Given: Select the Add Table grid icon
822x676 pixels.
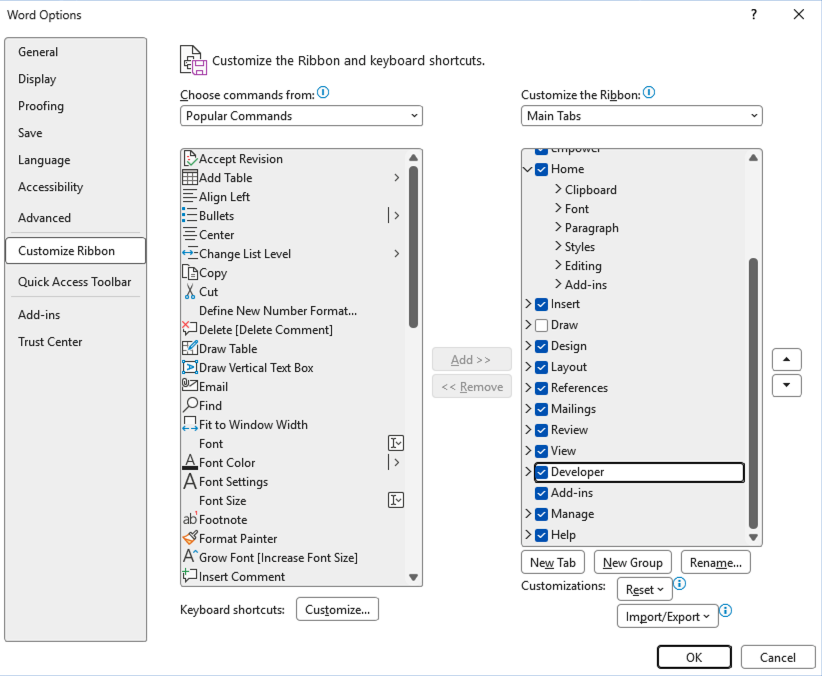Looking at the screenshot, I should point(190,178).
